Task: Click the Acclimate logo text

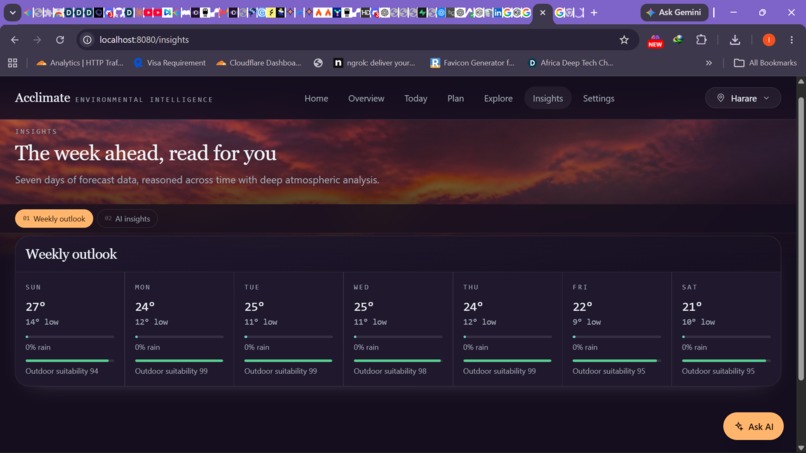Action: pos(42,98)
